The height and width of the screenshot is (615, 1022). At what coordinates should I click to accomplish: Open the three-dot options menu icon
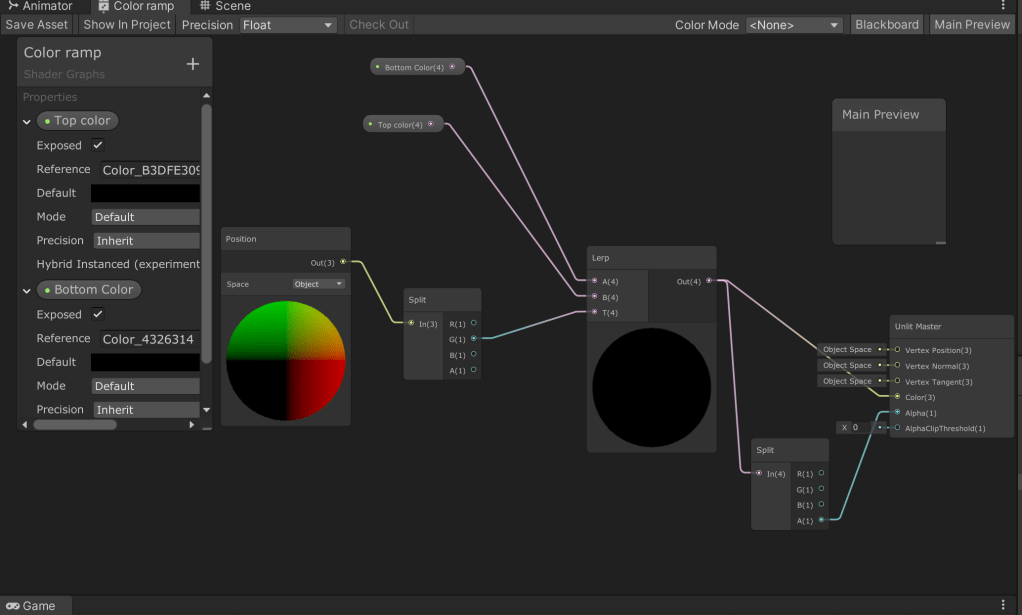(1003, 6)
